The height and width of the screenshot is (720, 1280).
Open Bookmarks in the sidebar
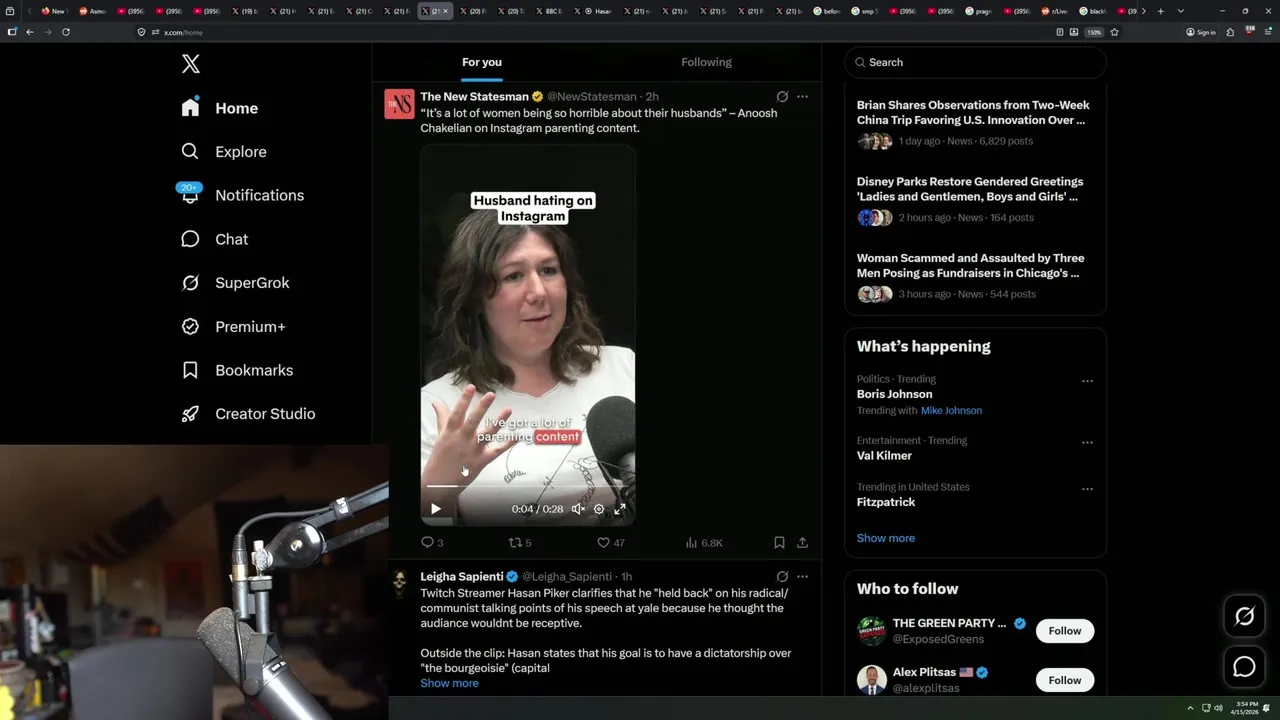237,370
